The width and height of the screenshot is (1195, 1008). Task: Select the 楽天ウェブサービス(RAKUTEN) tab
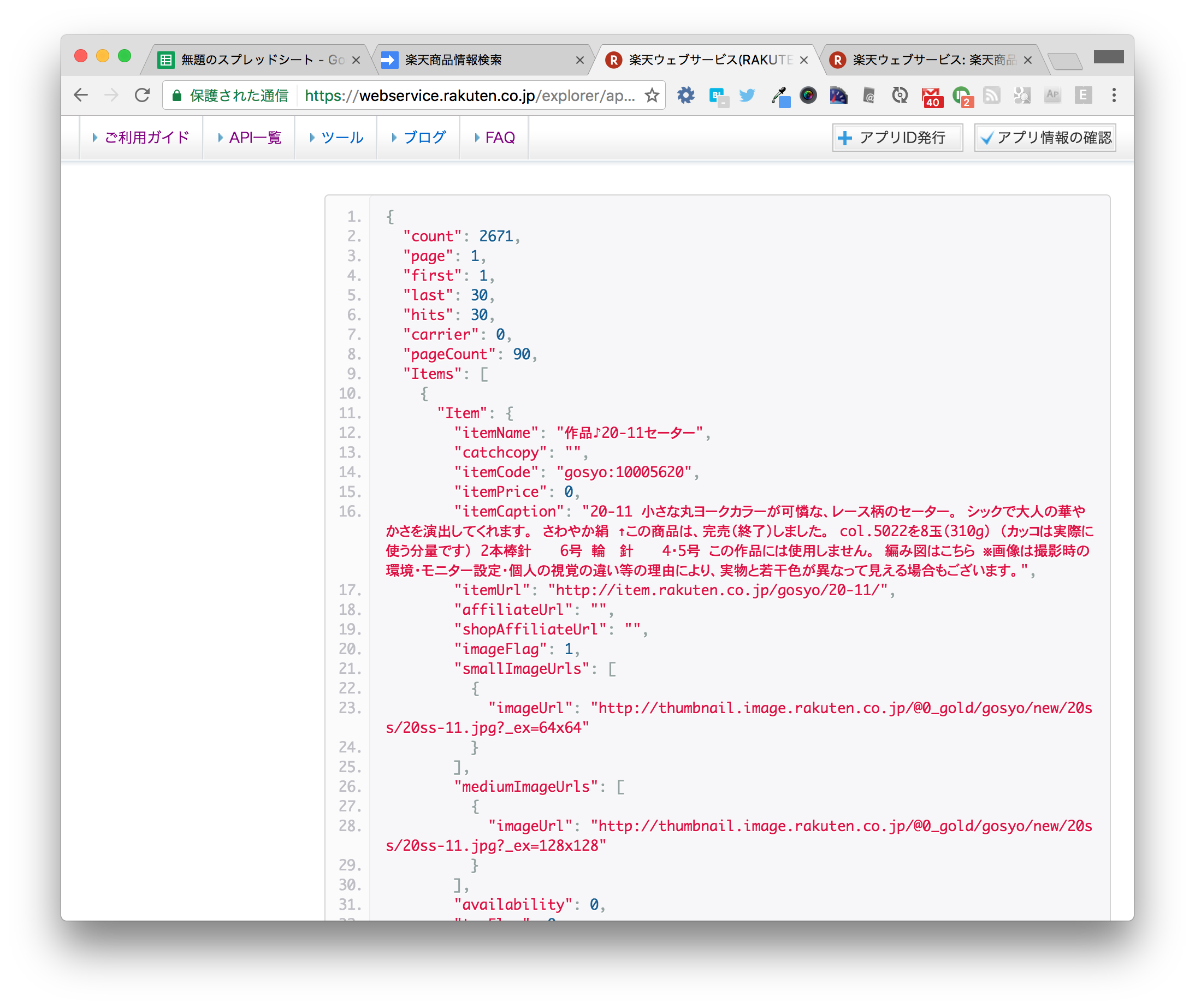coord(707,60)
